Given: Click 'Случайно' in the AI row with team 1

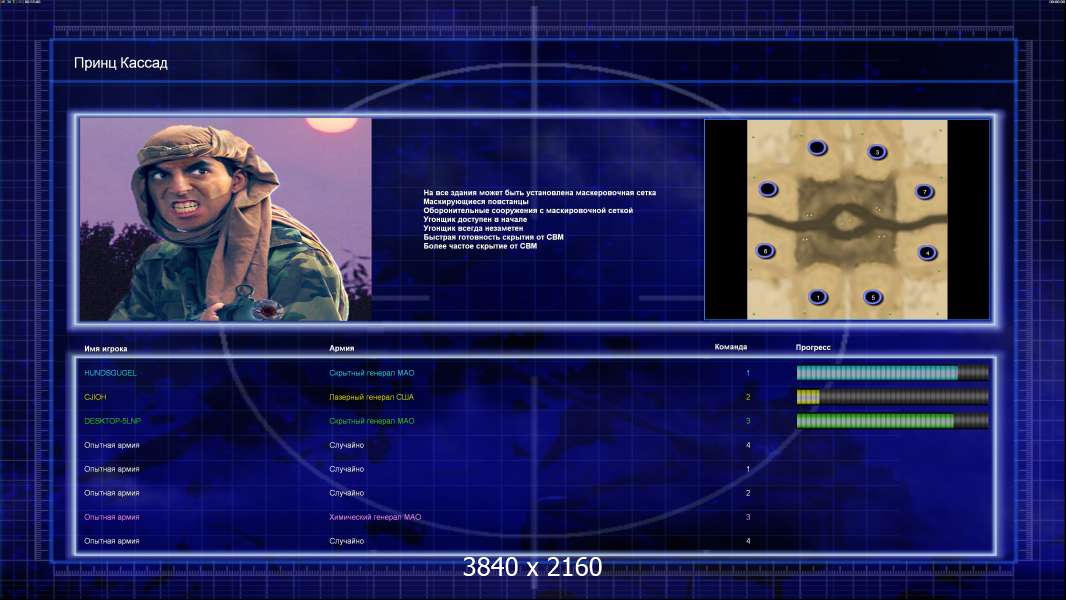Looking at the screenshot, I should tap(347, 469).
